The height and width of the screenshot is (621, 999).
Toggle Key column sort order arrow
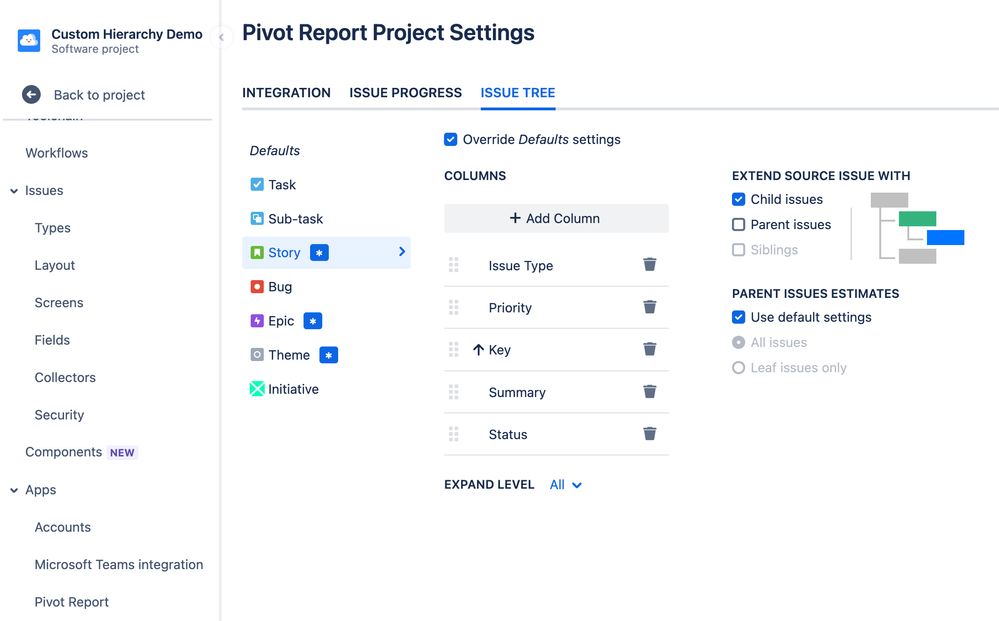[479, 350]
